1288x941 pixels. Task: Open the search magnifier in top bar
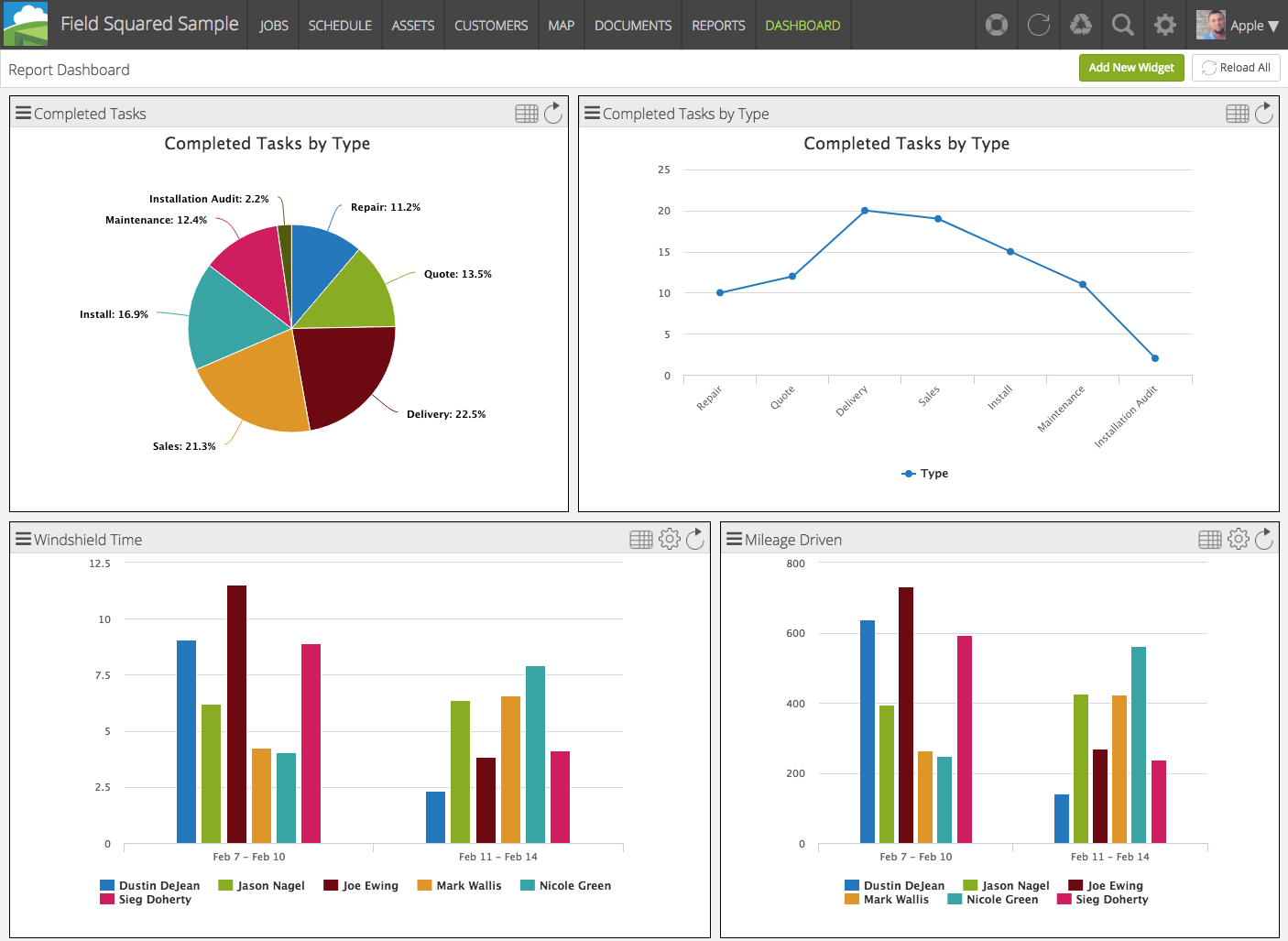(1123, 25)
